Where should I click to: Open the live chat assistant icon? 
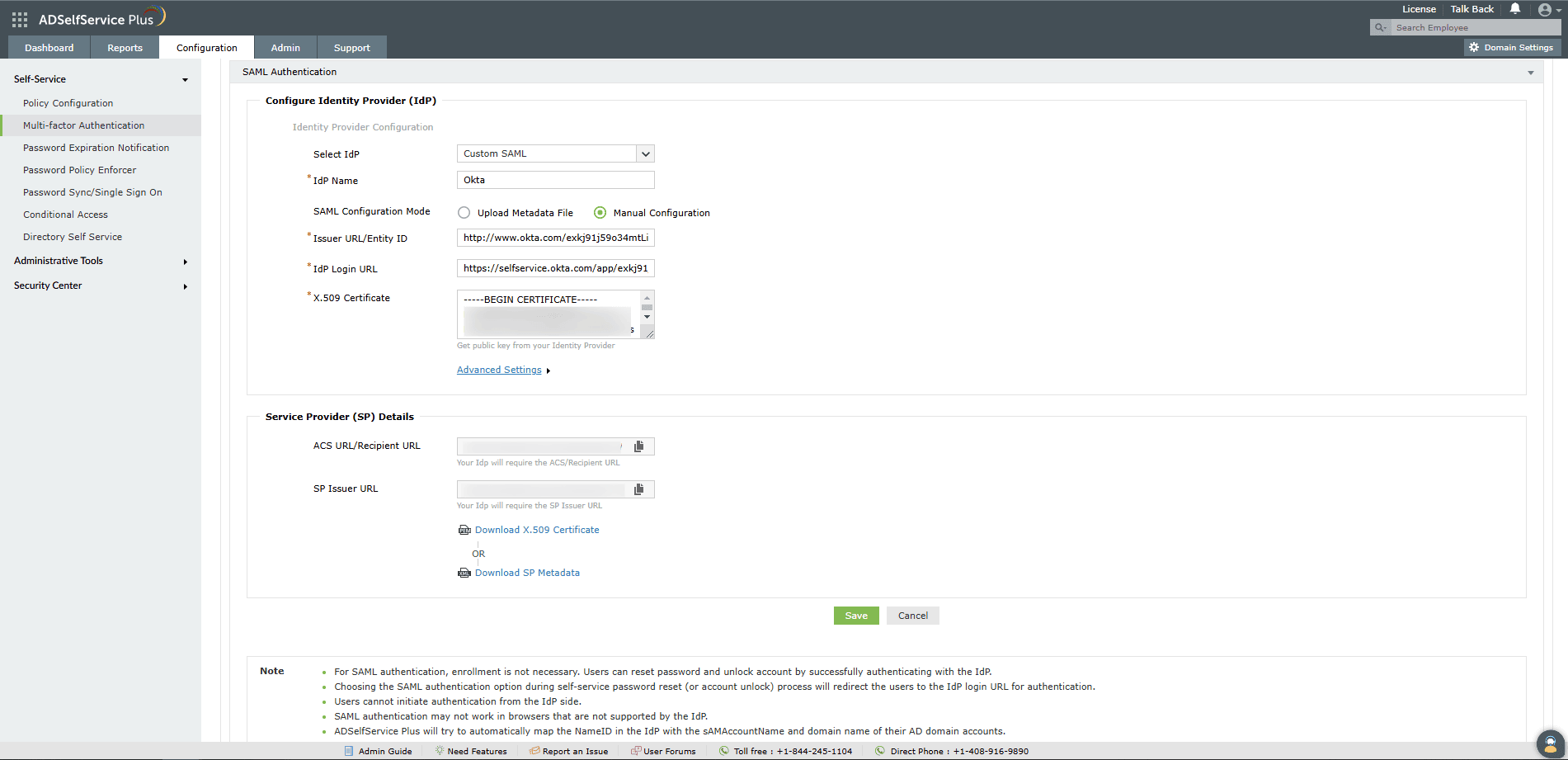1551,743
